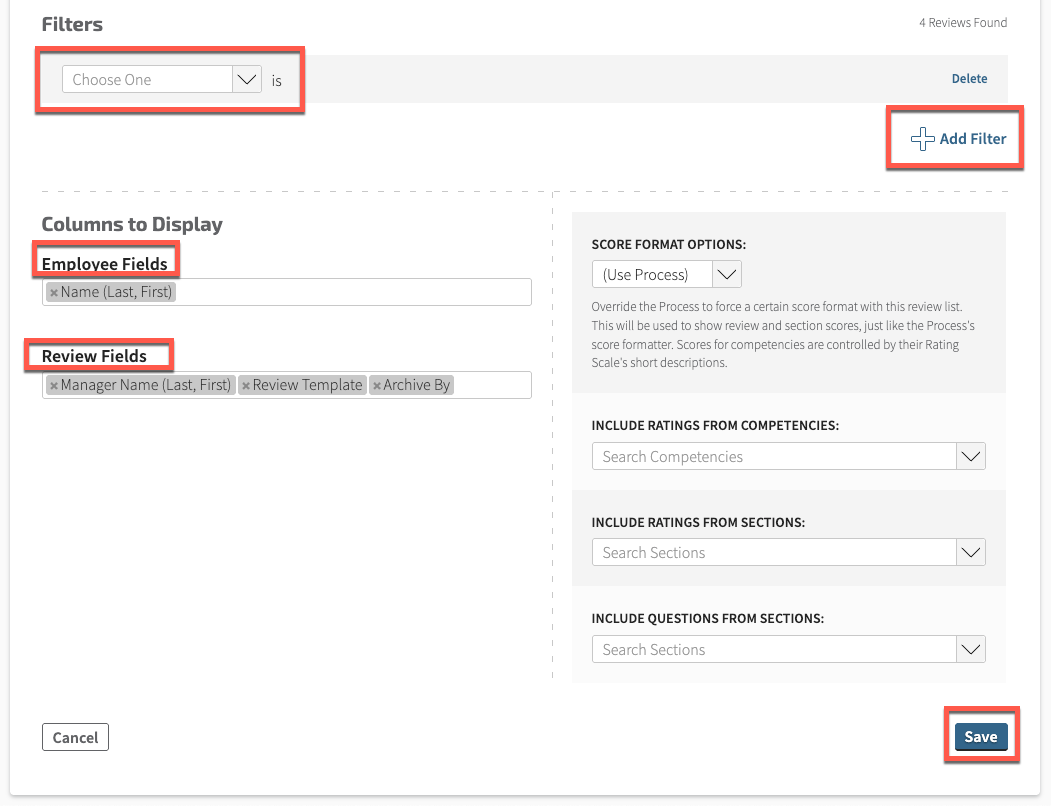Image resolution: width=1051 pixels, height=806 pixels.
Task: Select the Archive By tag
Action: pos(412,385)
